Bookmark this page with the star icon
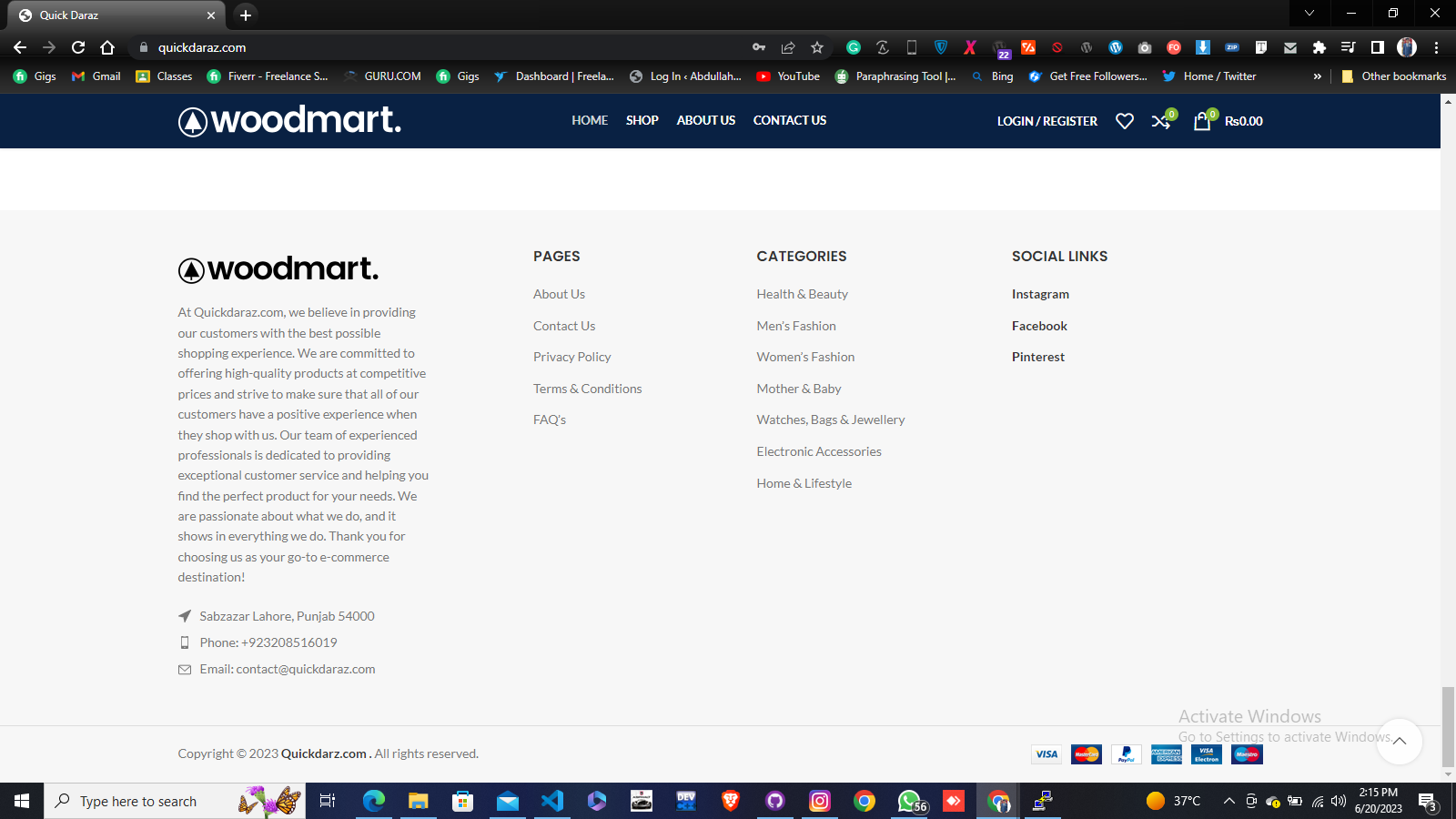 click(x=817, y=47)
